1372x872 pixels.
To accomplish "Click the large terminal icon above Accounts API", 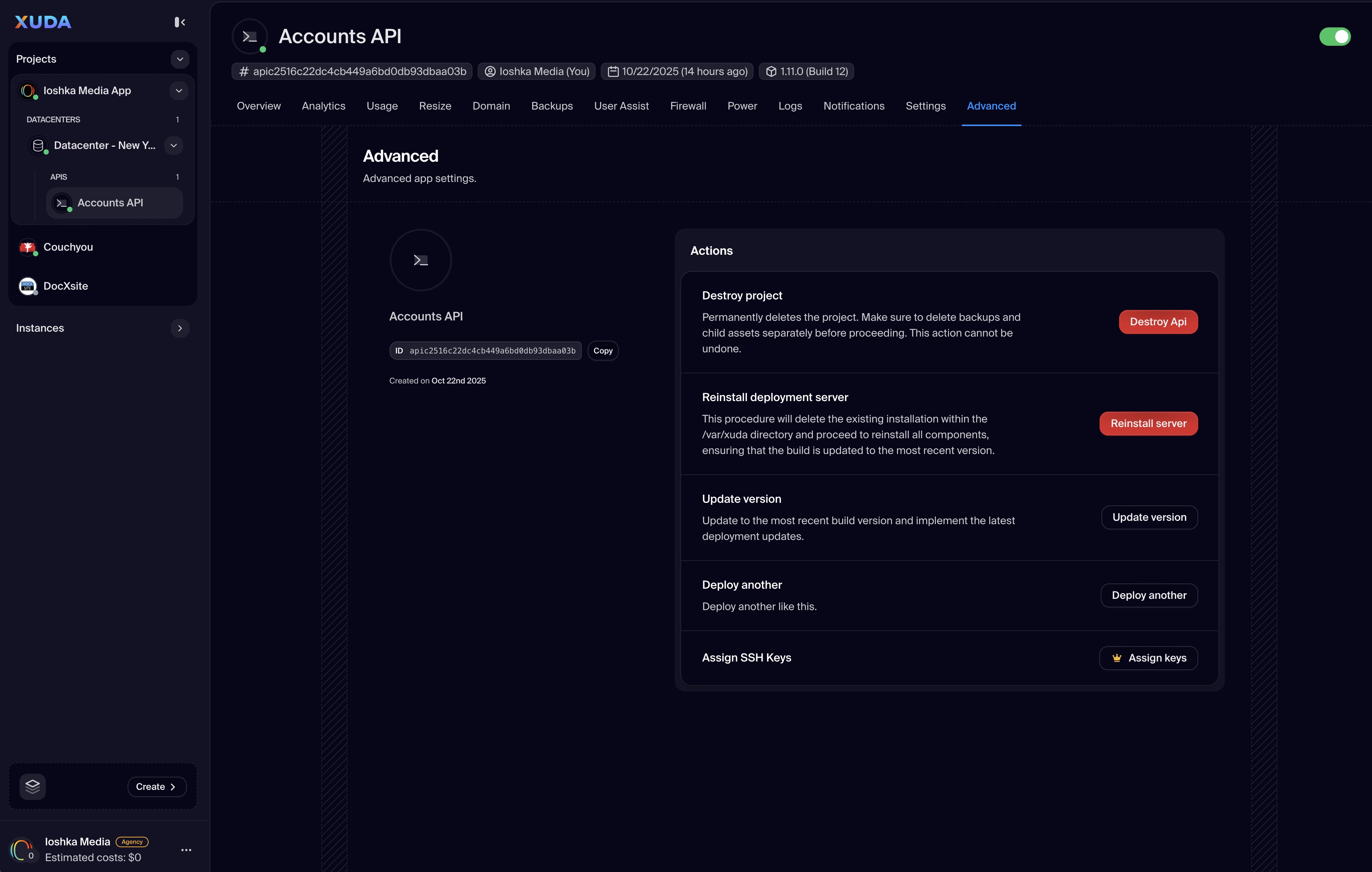I will click(x=420, y=260).
